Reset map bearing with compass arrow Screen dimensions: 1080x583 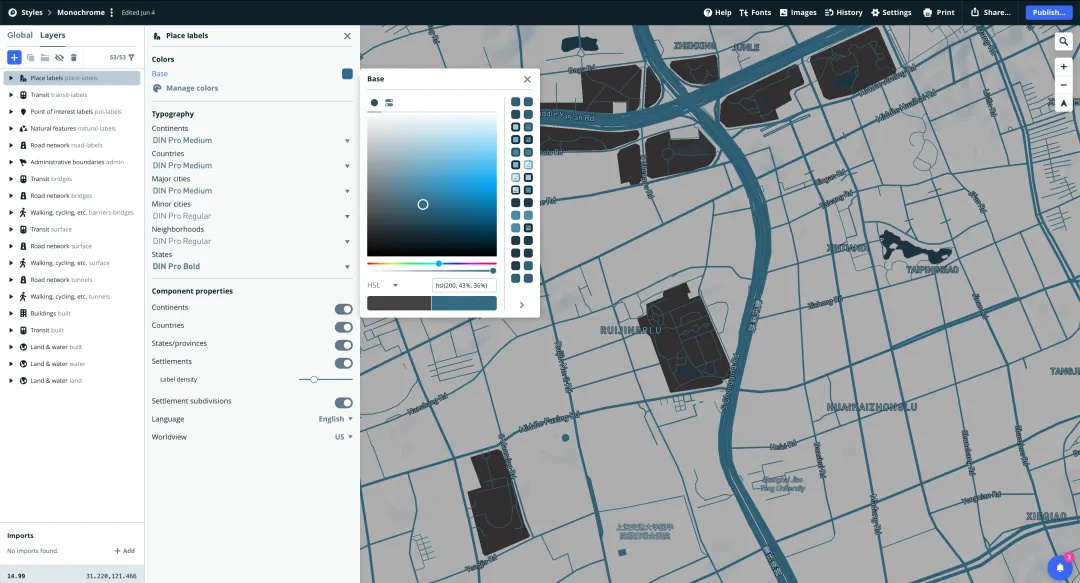pyautogui.click(x=1064, y=103)
